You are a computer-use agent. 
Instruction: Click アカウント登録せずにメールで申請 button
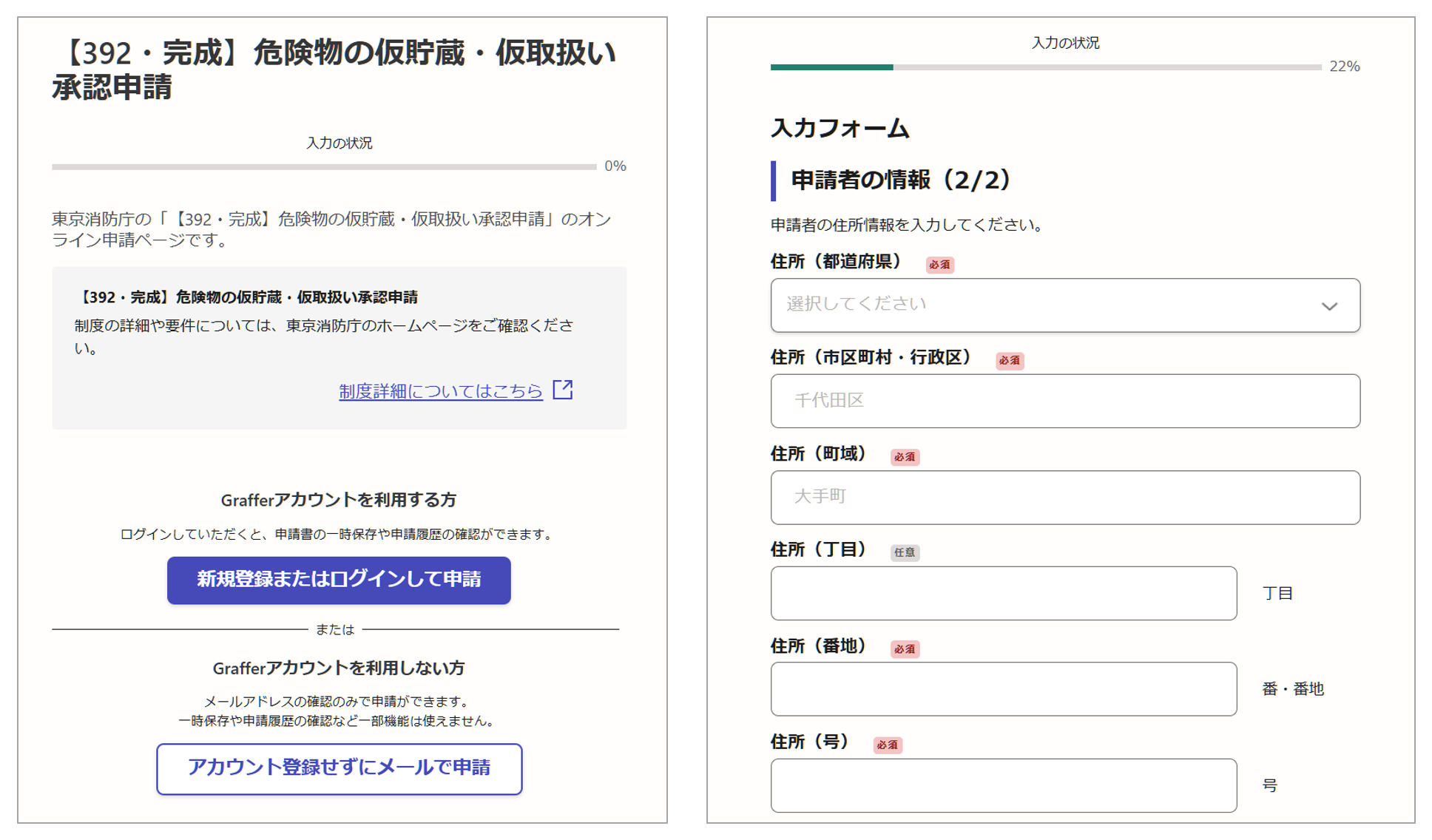point(339,768)
